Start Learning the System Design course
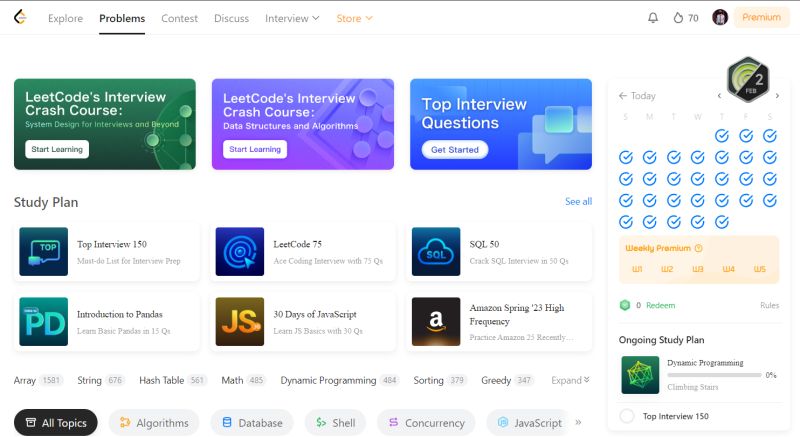Viewport: 800px width, 437px height. pos(57,149)
